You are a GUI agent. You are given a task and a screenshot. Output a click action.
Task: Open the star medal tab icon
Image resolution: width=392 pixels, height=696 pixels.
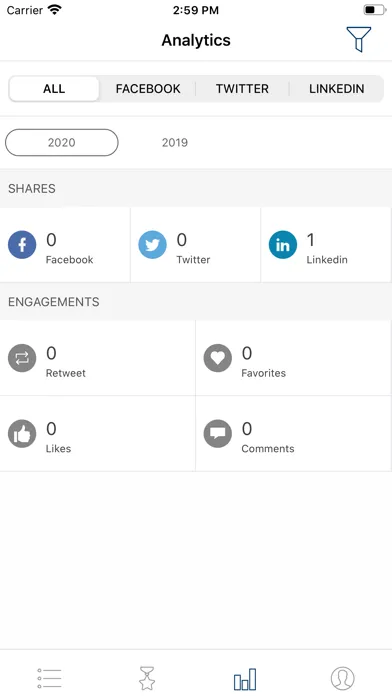[x=147, y=678]
